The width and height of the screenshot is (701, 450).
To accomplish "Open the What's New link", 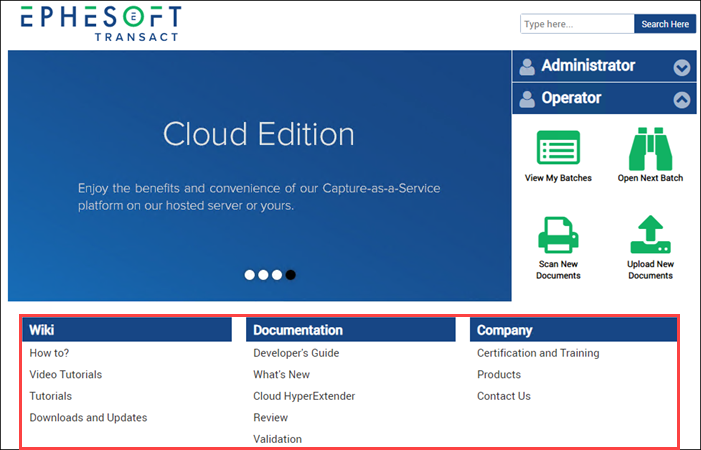I will [x=281, y=374].
